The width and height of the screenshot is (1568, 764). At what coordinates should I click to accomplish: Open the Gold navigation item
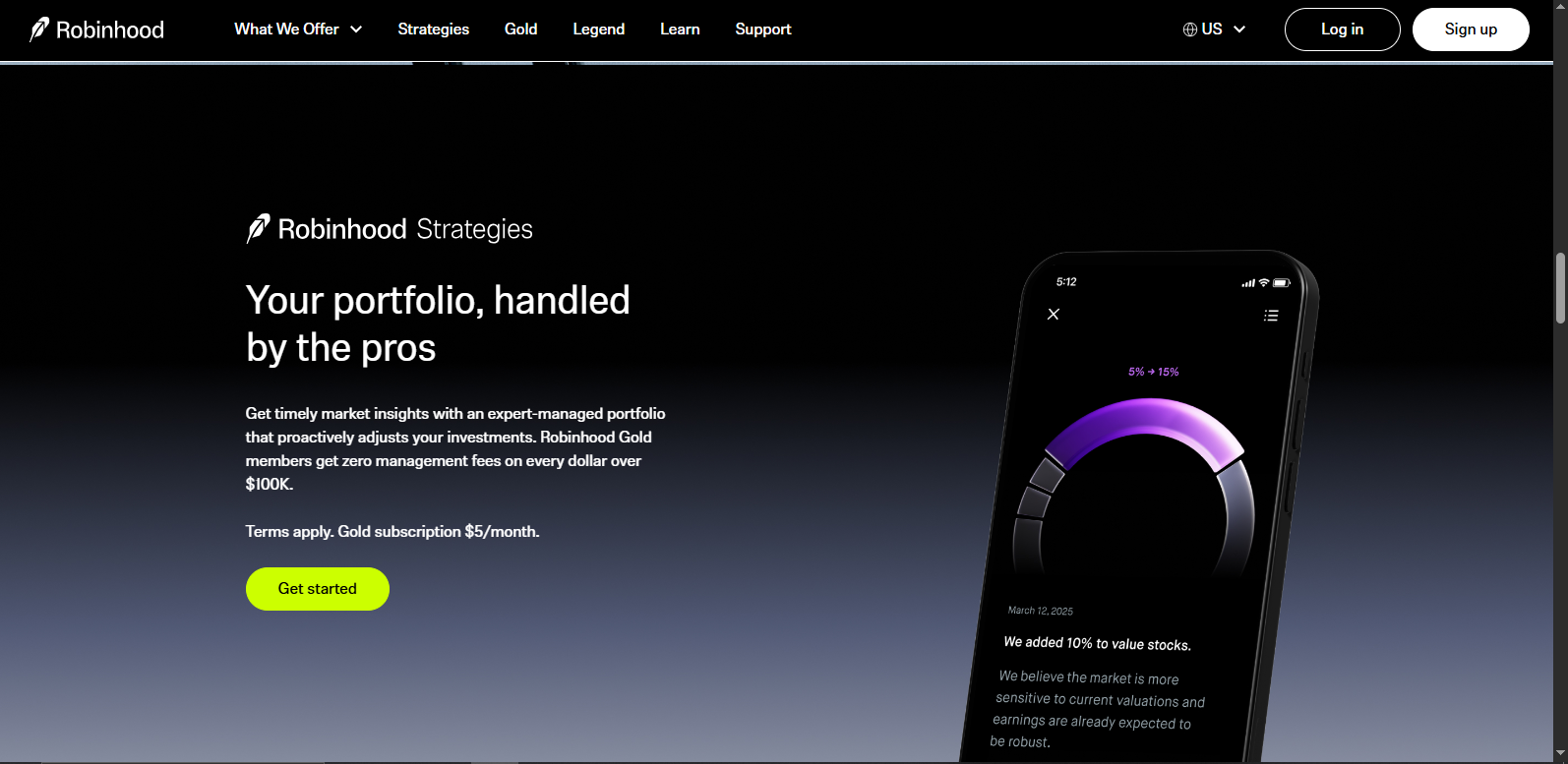[521, 29]
